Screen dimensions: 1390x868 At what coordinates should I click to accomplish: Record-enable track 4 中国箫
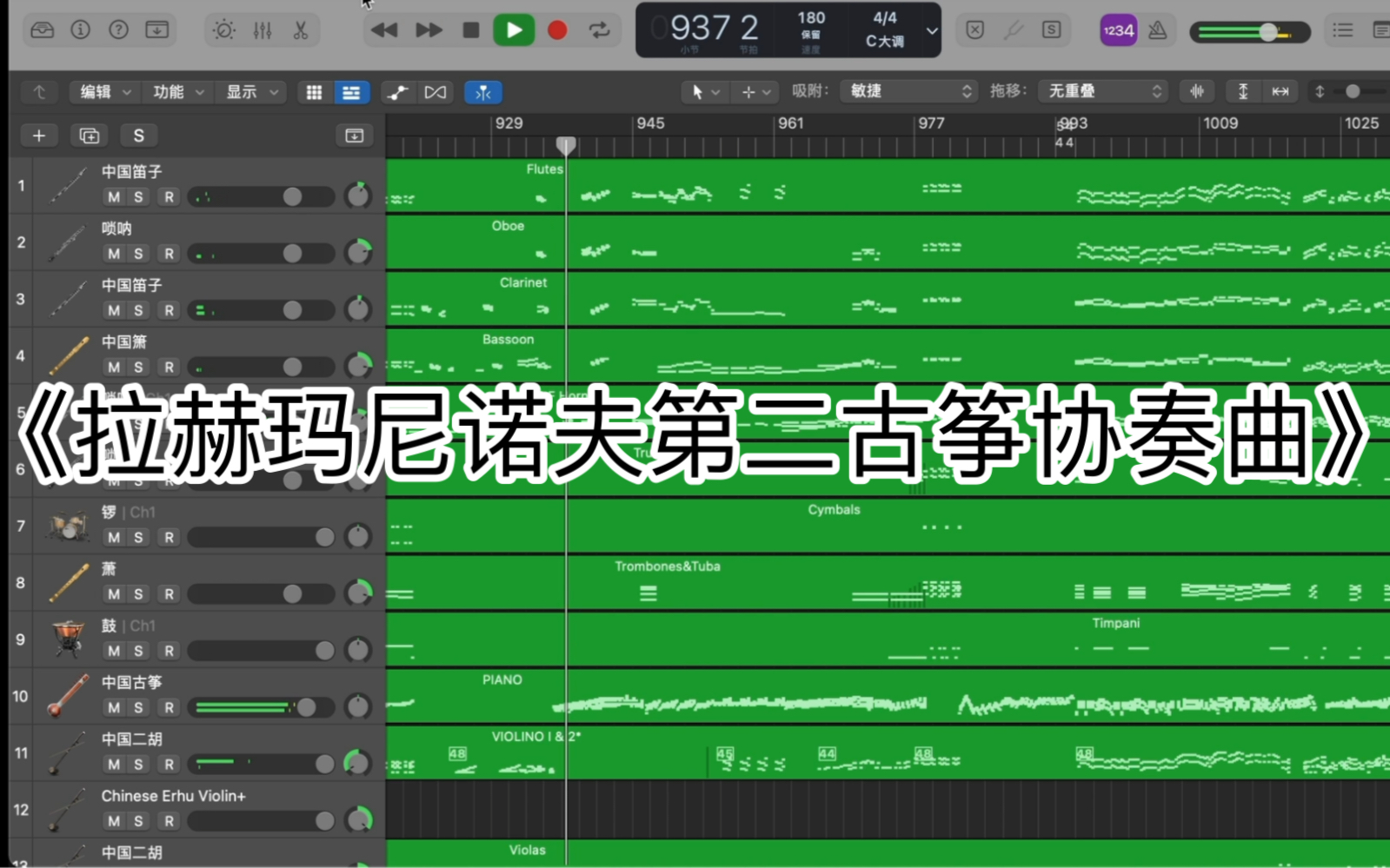[x=169, y=368]
